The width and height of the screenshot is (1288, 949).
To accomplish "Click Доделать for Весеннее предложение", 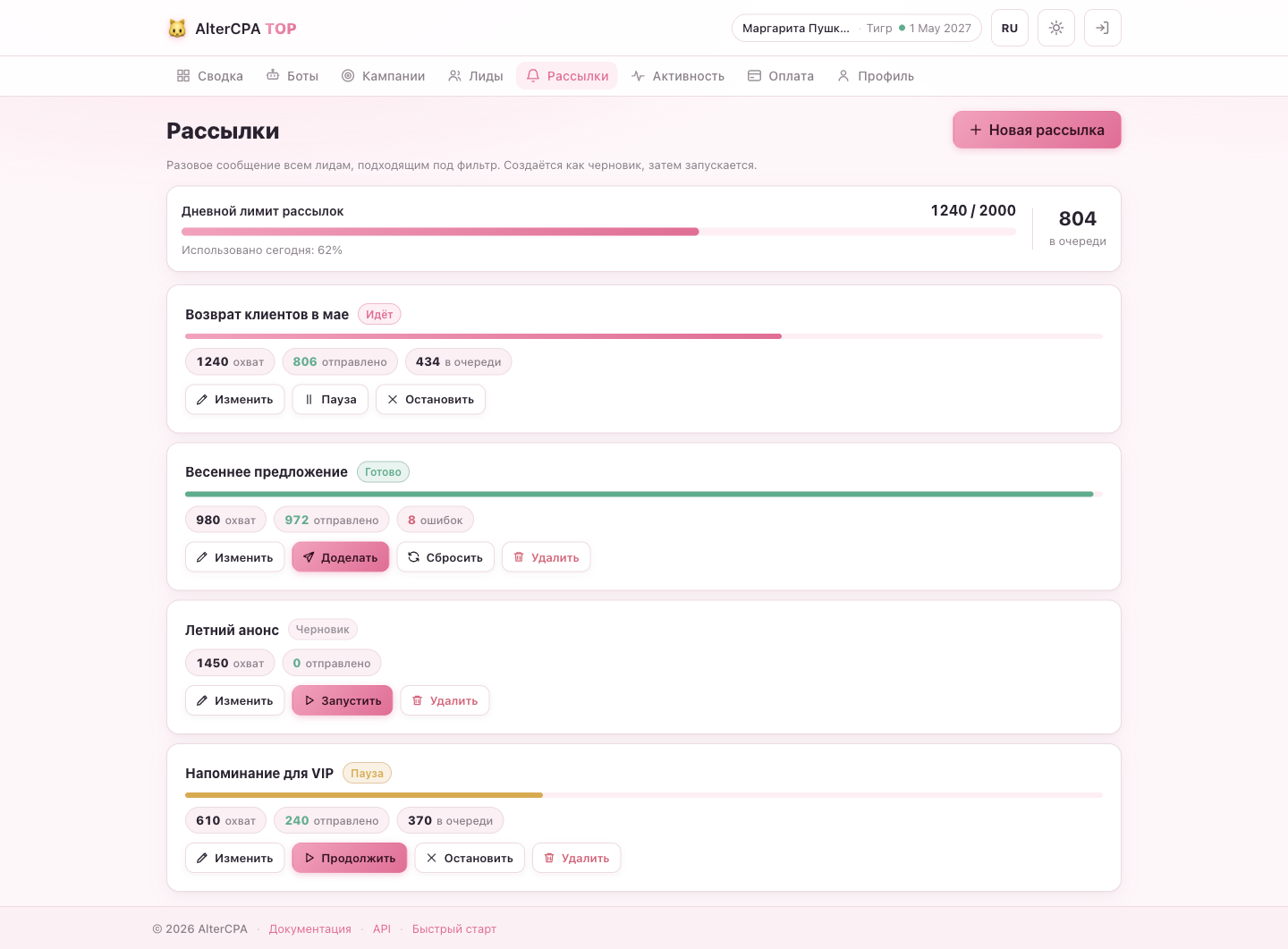I will (x=341, y=557).
